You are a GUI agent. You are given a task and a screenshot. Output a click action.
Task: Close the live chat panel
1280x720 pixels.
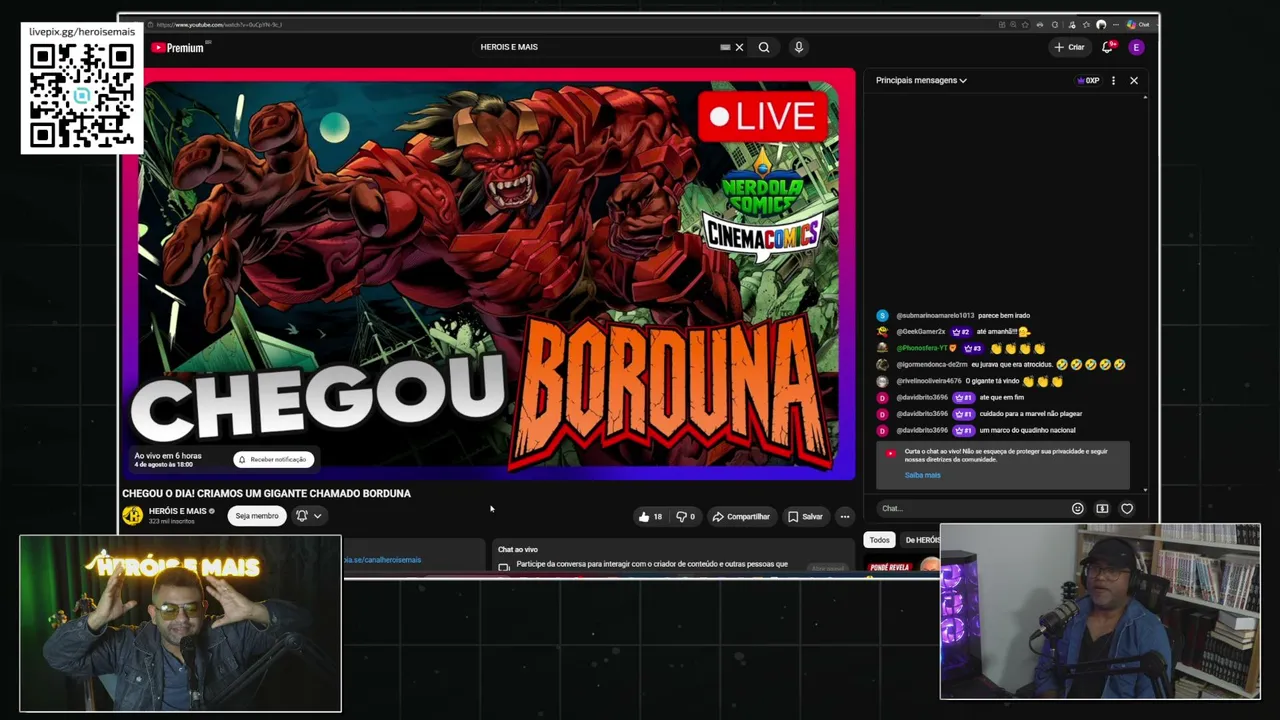pos(1134,81)
